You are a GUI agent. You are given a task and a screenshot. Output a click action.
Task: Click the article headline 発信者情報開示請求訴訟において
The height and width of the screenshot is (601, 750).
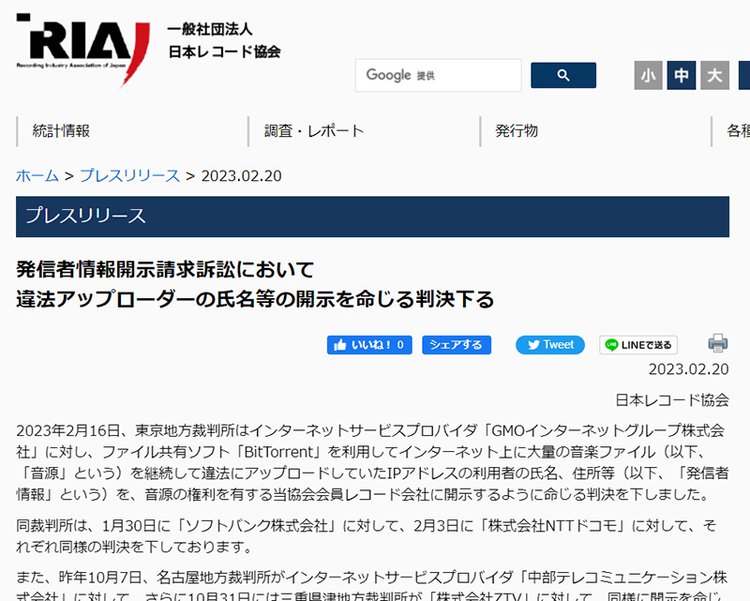pyautogui.click(x=165, y=269)
